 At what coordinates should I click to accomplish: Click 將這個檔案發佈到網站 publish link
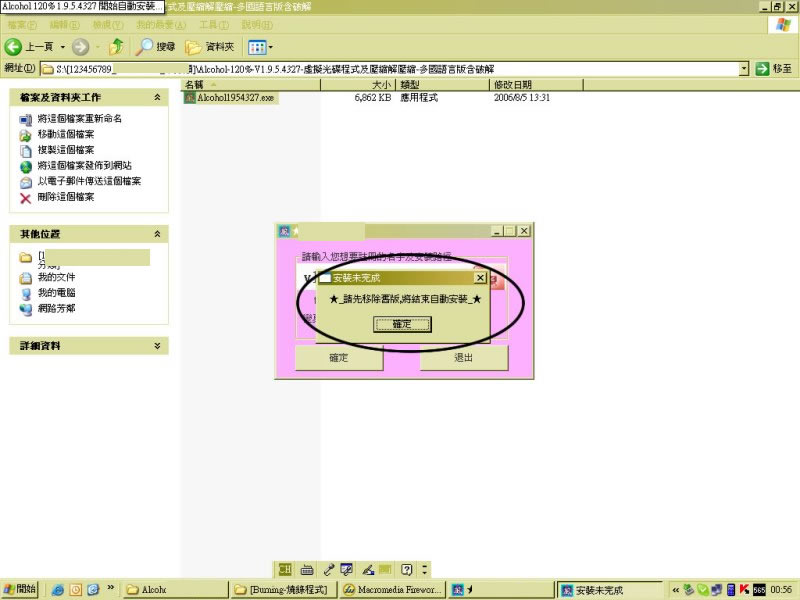pyautogui.click(x=85, y=165)
